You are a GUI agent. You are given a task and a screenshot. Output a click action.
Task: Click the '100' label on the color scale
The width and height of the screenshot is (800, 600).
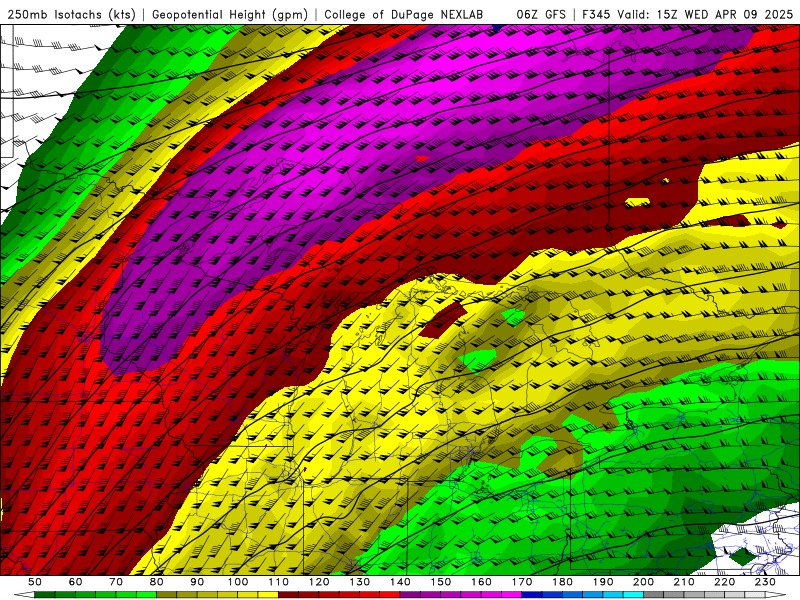tap(238, 582)
